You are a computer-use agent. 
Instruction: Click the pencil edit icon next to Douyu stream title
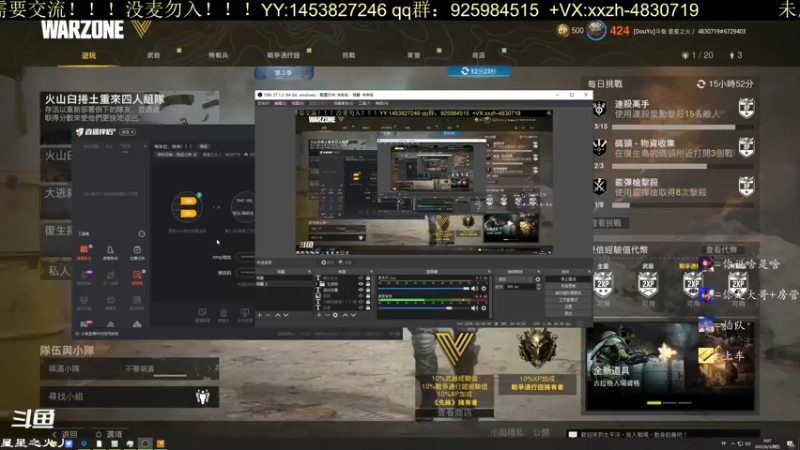(196, 154)
